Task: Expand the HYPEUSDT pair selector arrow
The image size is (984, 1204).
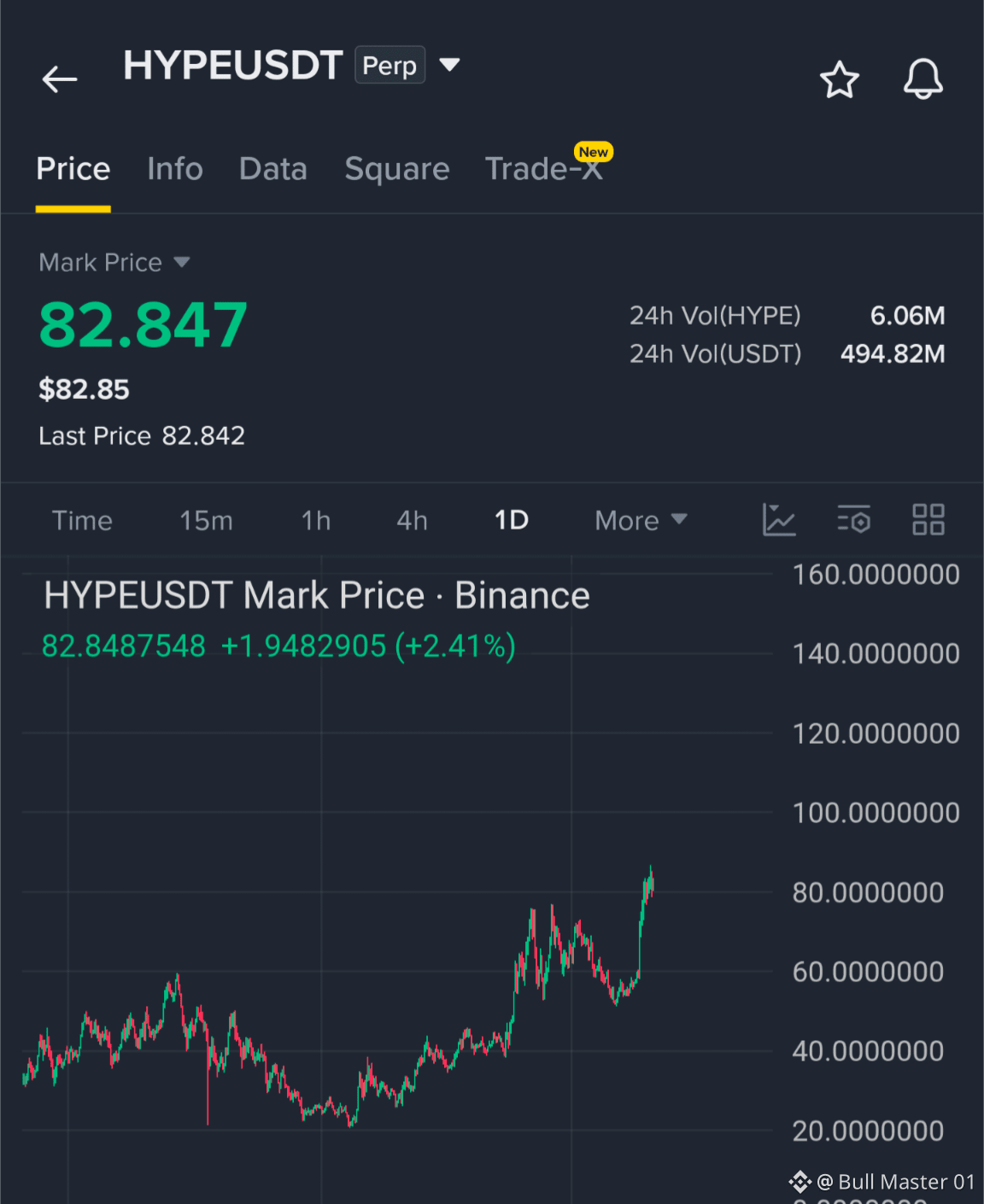Action: [x=449, y=65]
